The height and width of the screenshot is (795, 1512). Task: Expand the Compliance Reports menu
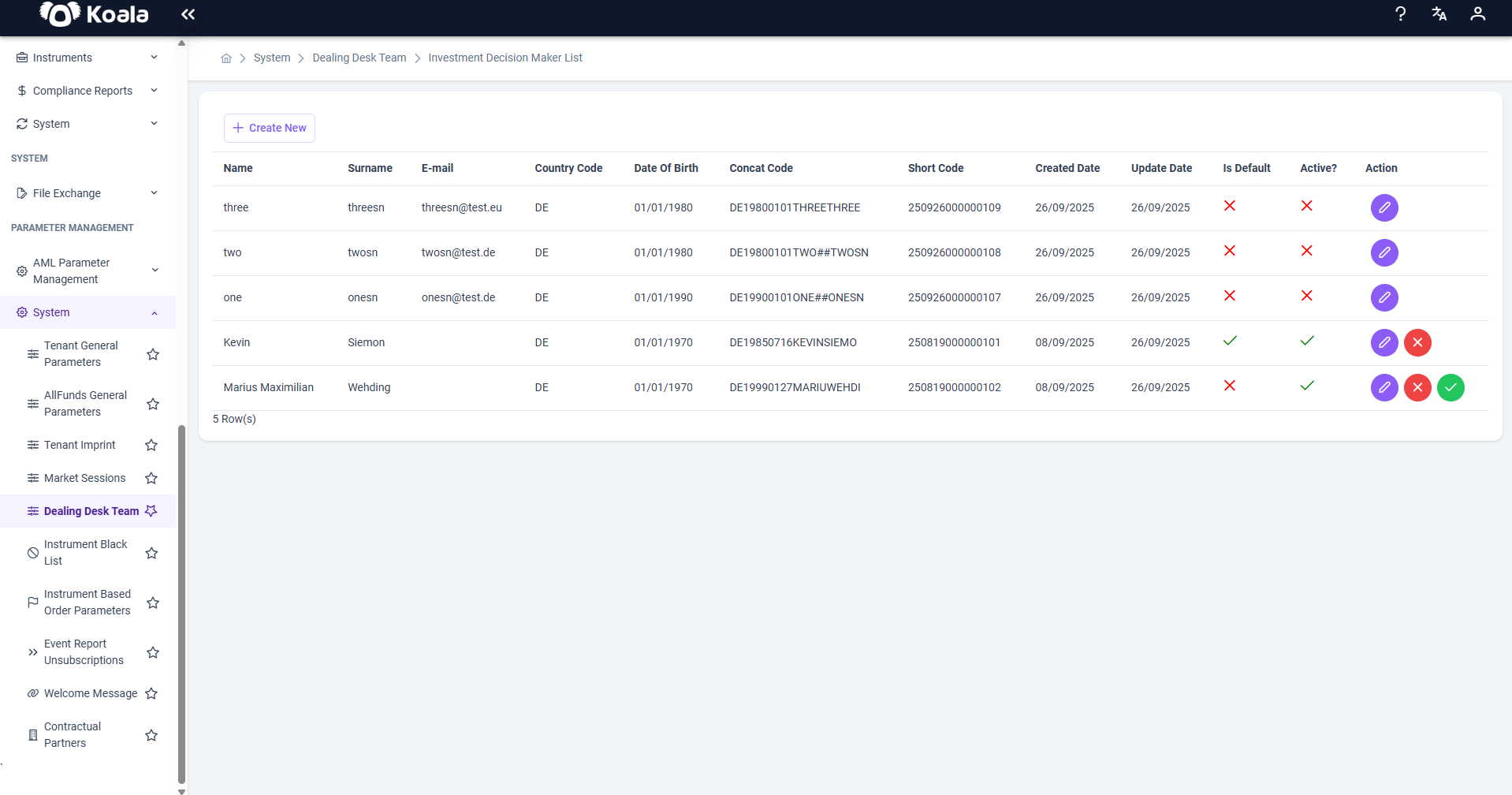(88, 91)
